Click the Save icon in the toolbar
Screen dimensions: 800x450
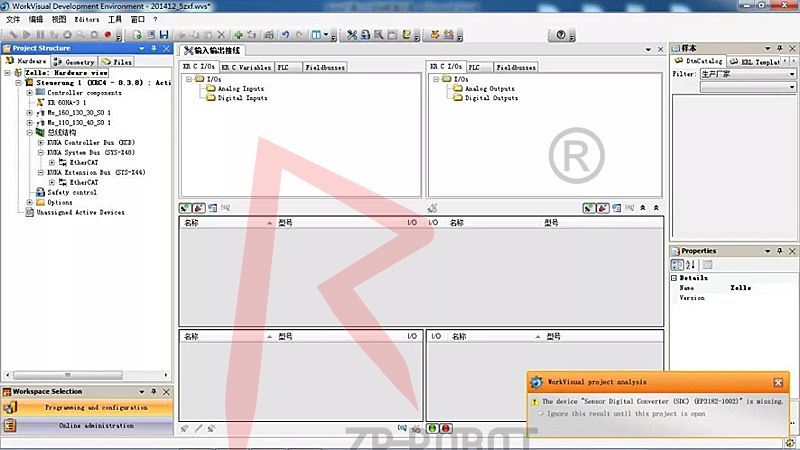pos(163,35)
